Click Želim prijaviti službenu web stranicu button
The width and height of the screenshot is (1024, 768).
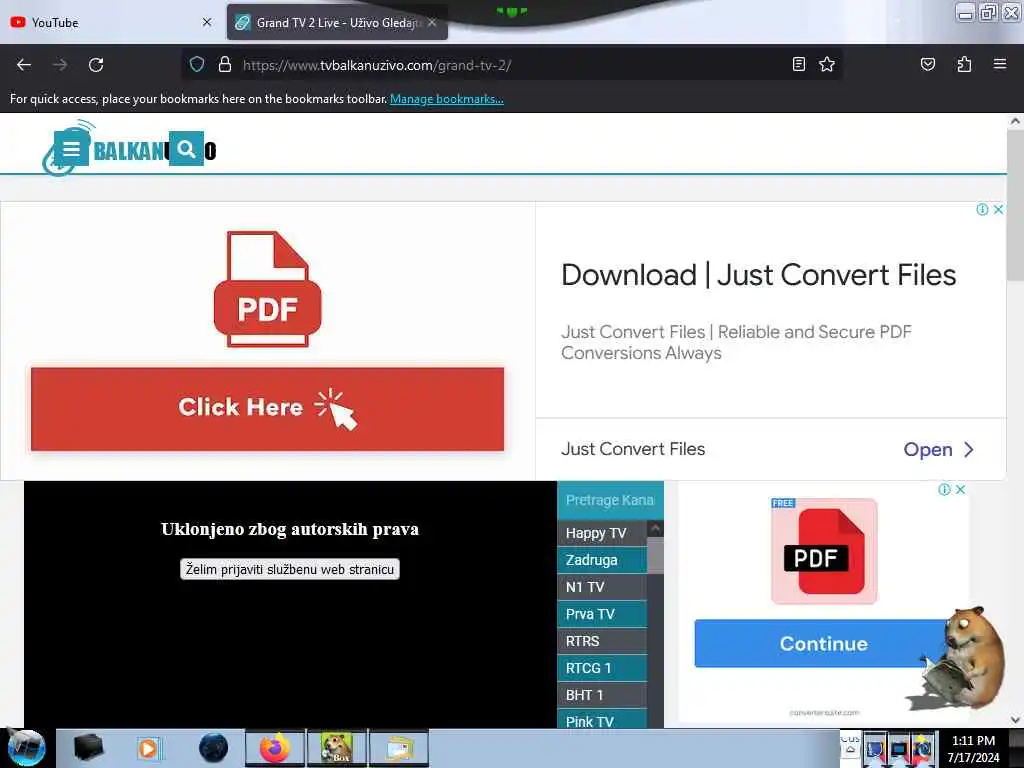[x=290, y=569]
